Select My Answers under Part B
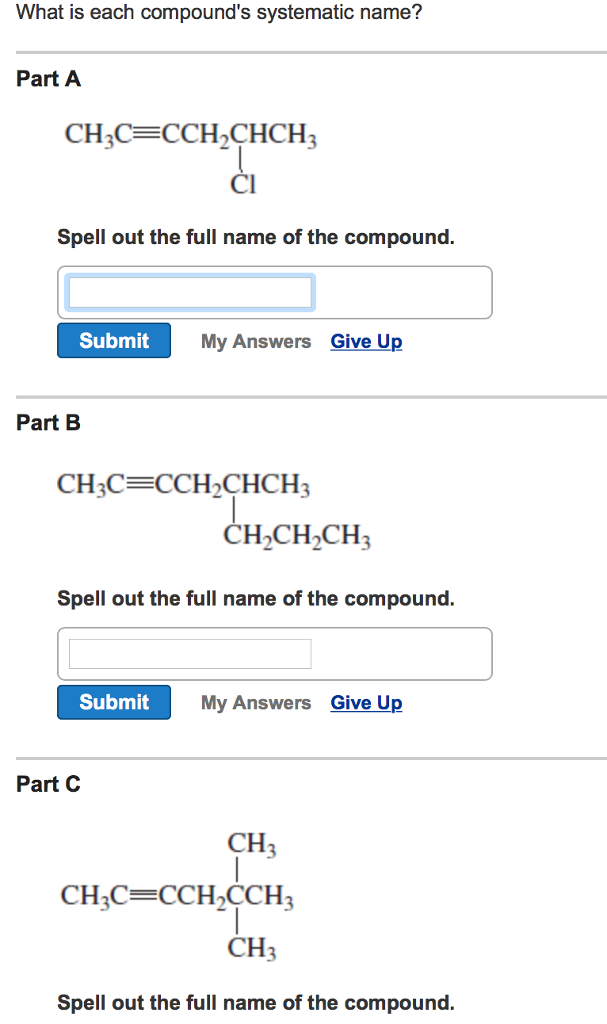The height and width of the screenshot is (1024, 607). click(255, 702)
